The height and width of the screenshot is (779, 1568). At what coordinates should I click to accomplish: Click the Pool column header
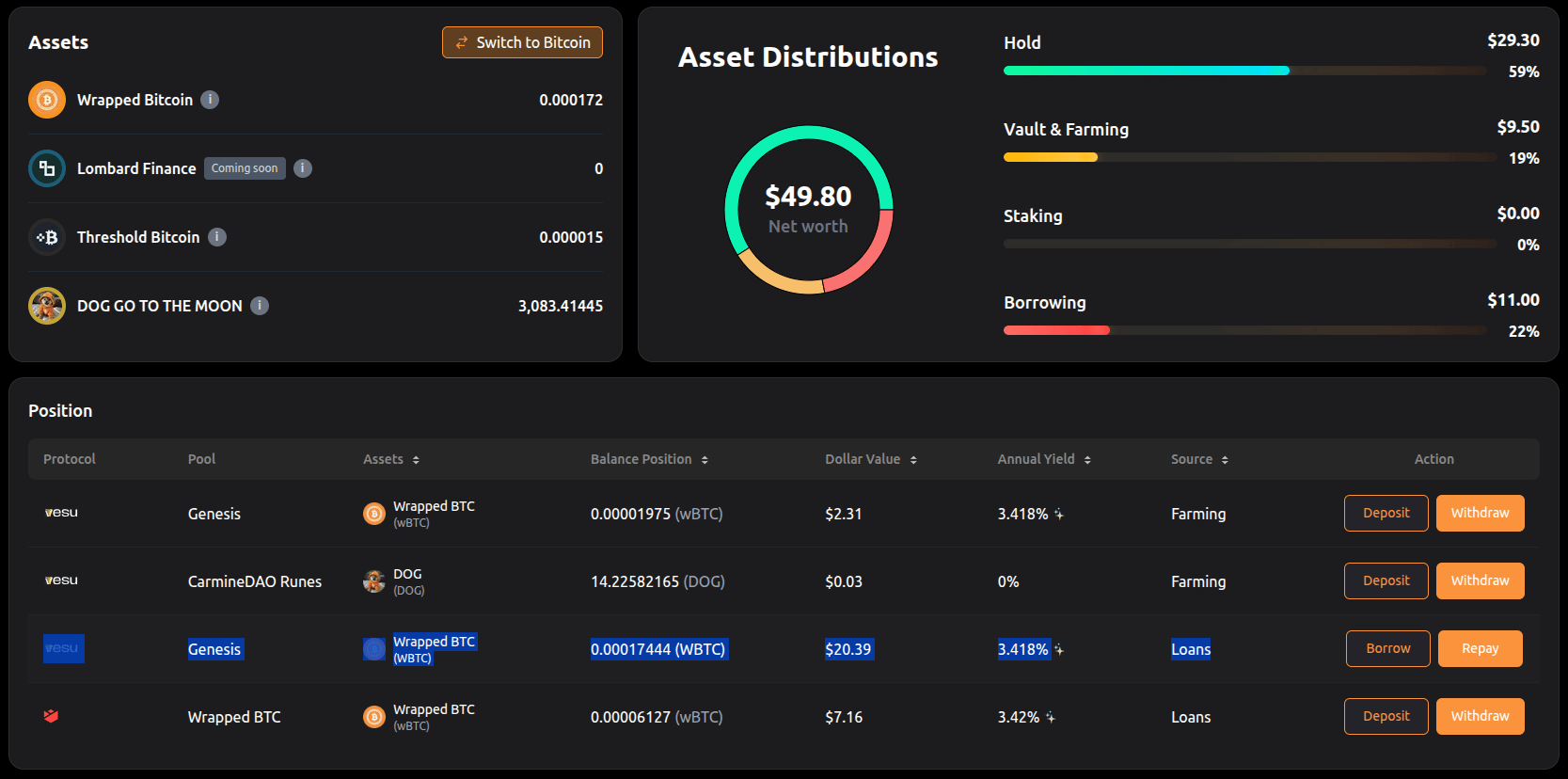(x=201, y=459)
